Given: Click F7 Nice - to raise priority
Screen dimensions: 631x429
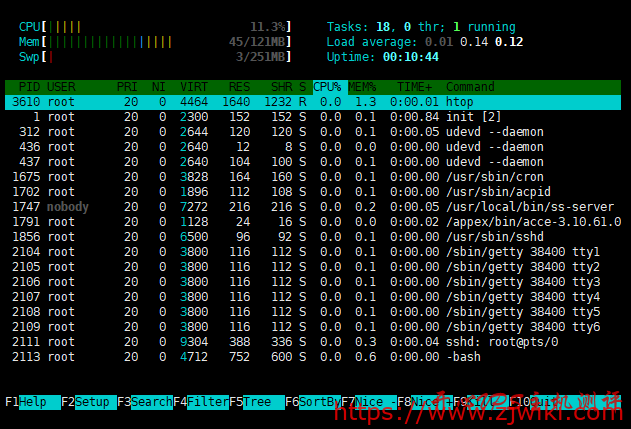Looking at the screenshot, I should coord(369,401).
